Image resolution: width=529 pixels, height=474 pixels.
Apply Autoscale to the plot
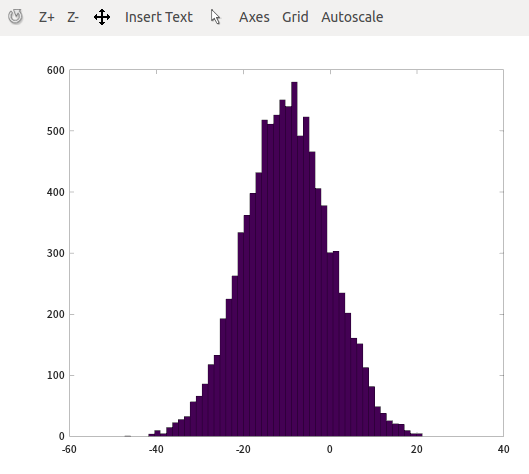(x=352, y=17)
